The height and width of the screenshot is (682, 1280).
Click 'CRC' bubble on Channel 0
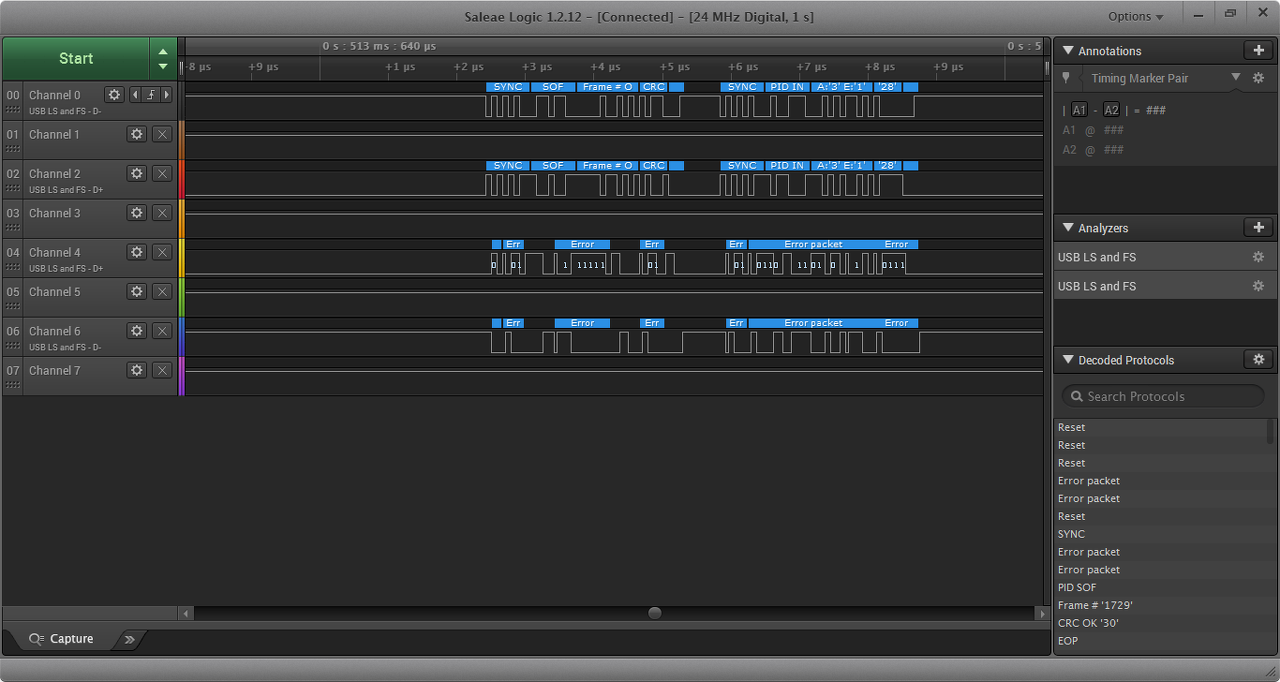(654, 87)
